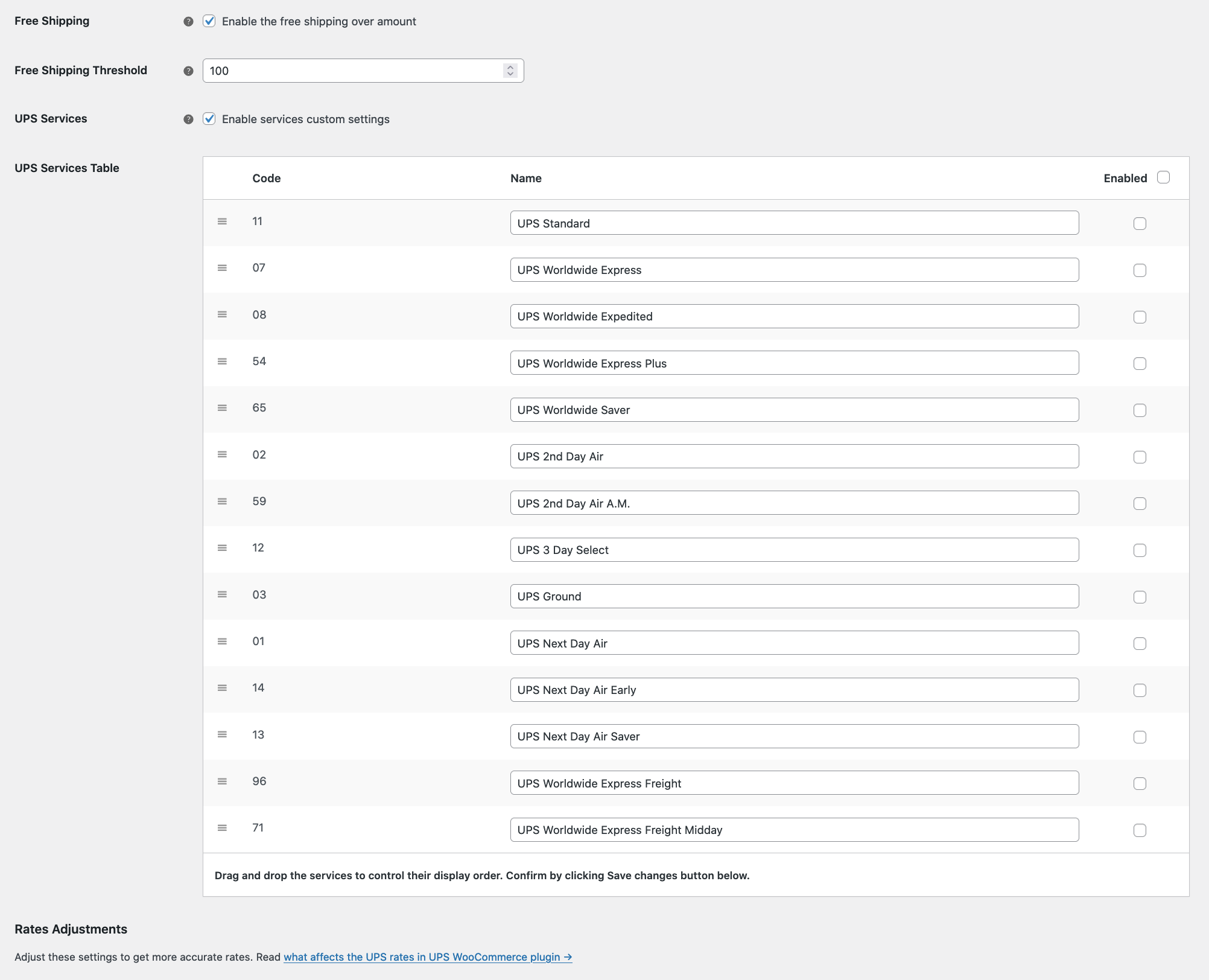Enable the UPS Next Day Air Early service
1209x980 pixels.
click(x=1140, y=690)
